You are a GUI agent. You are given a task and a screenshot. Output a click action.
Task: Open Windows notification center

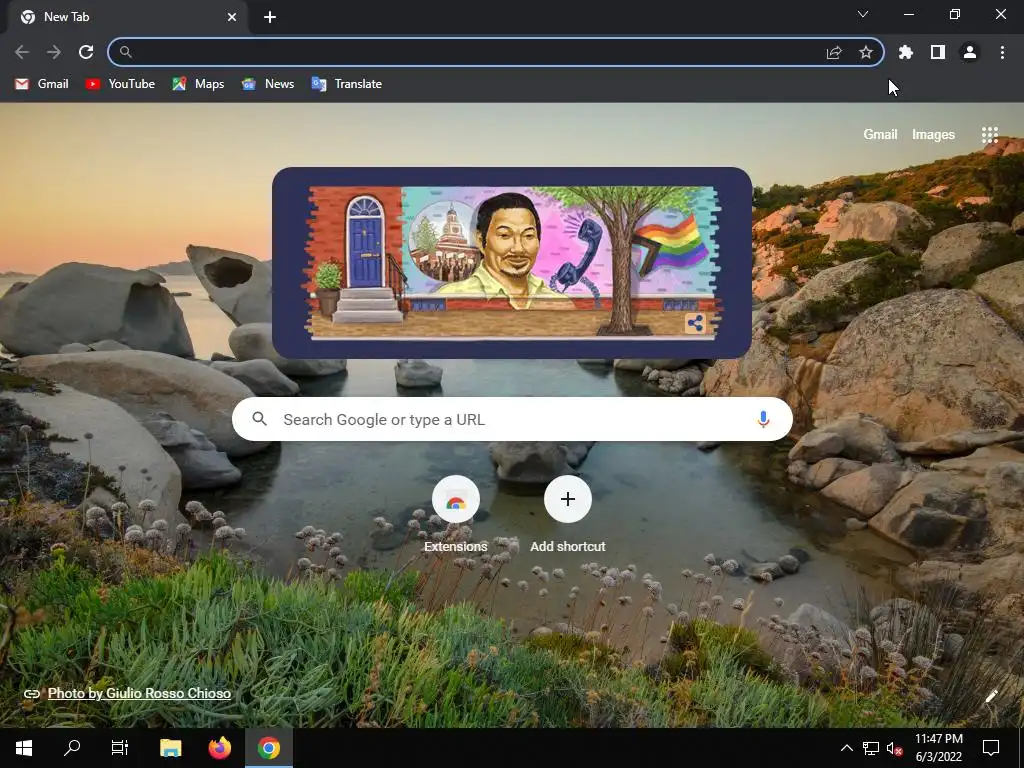pyautogui.click(x=991, y=748)
